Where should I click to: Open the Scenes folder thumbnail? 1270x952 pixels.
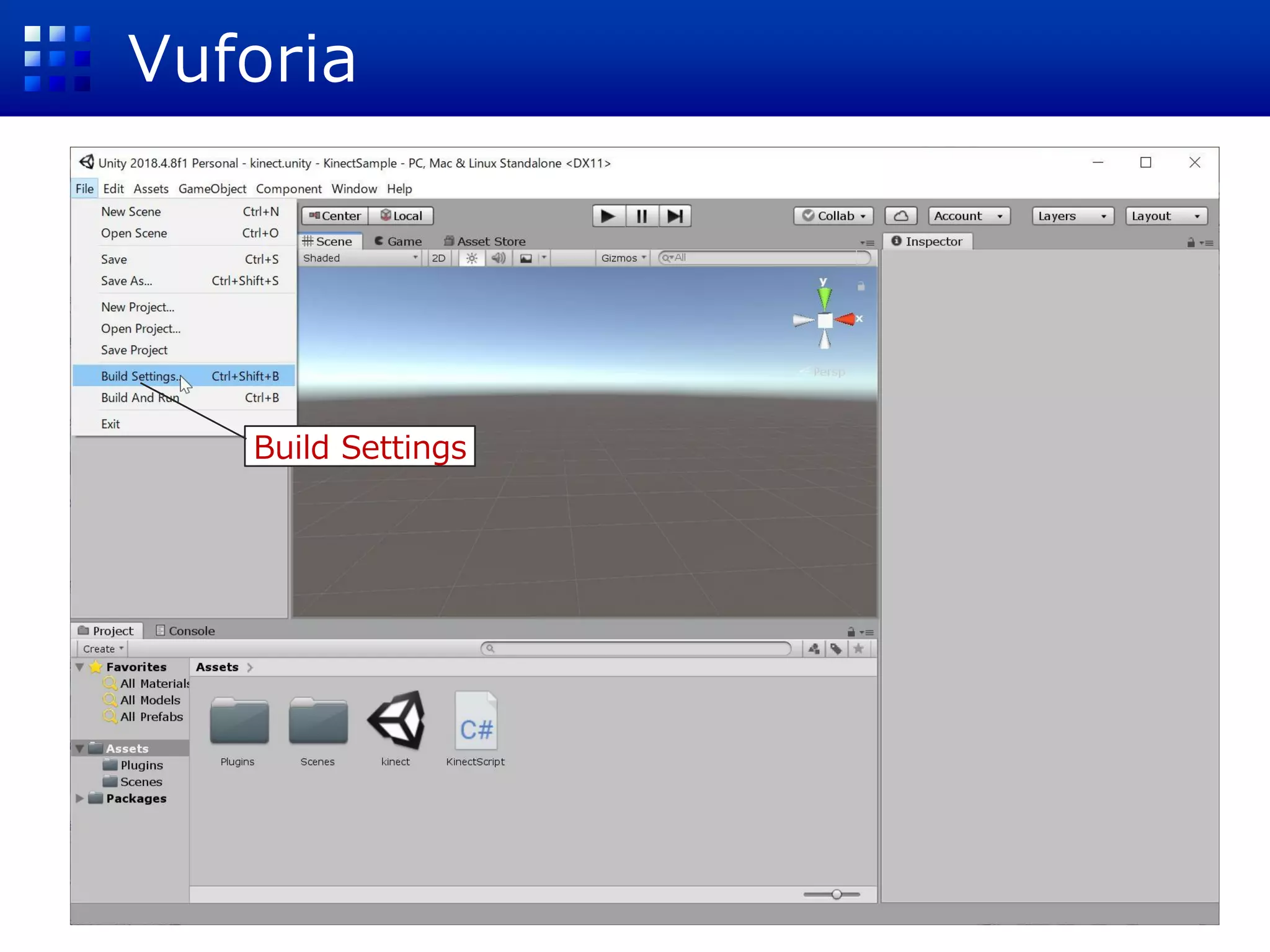317,721
